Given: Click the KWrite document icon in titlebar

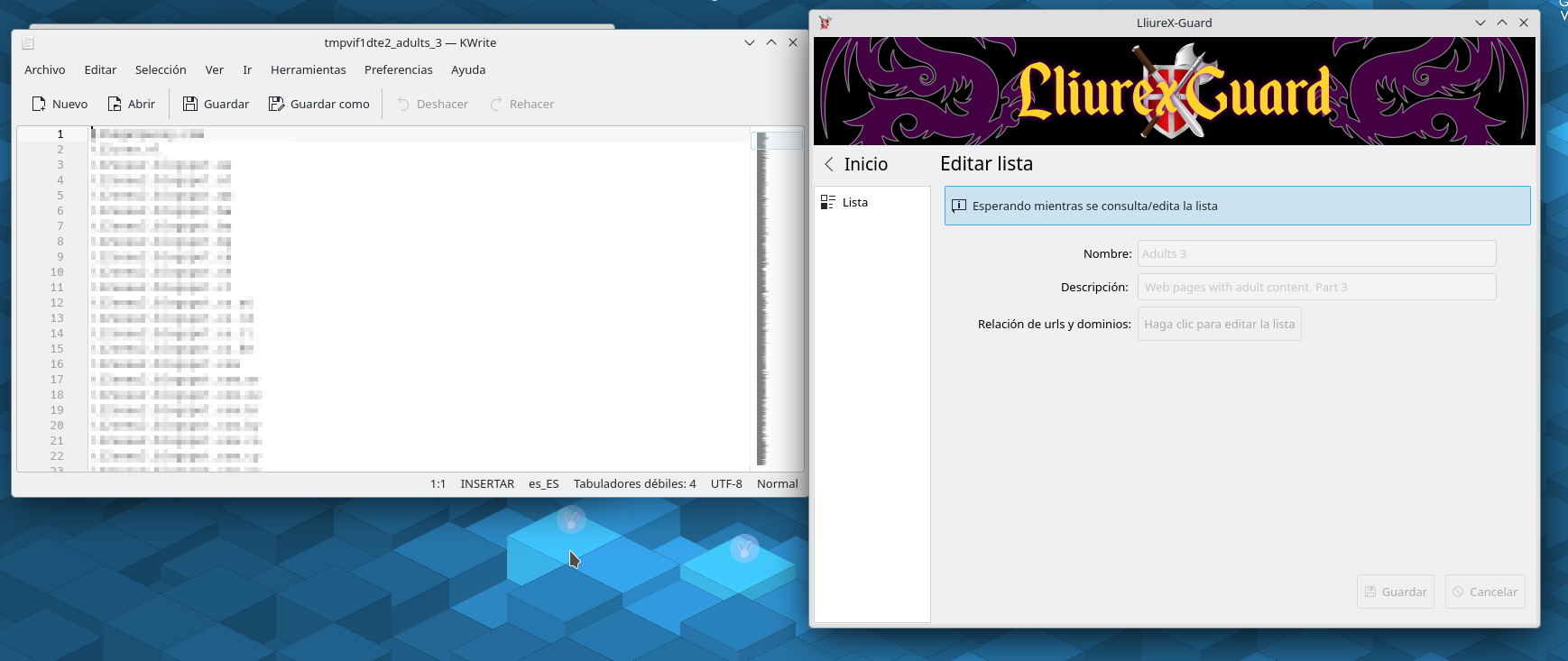Looking at the screenshot, I should 28,43.
